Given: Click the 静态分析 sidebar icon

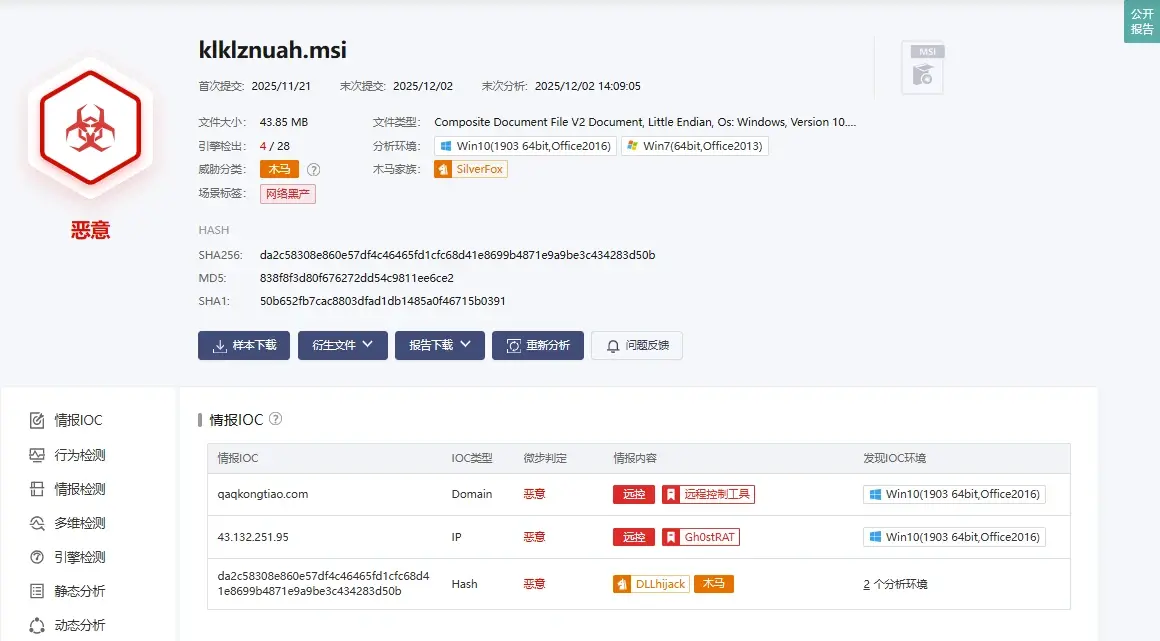Looking at the screenshot, I should tap(37, 591).
